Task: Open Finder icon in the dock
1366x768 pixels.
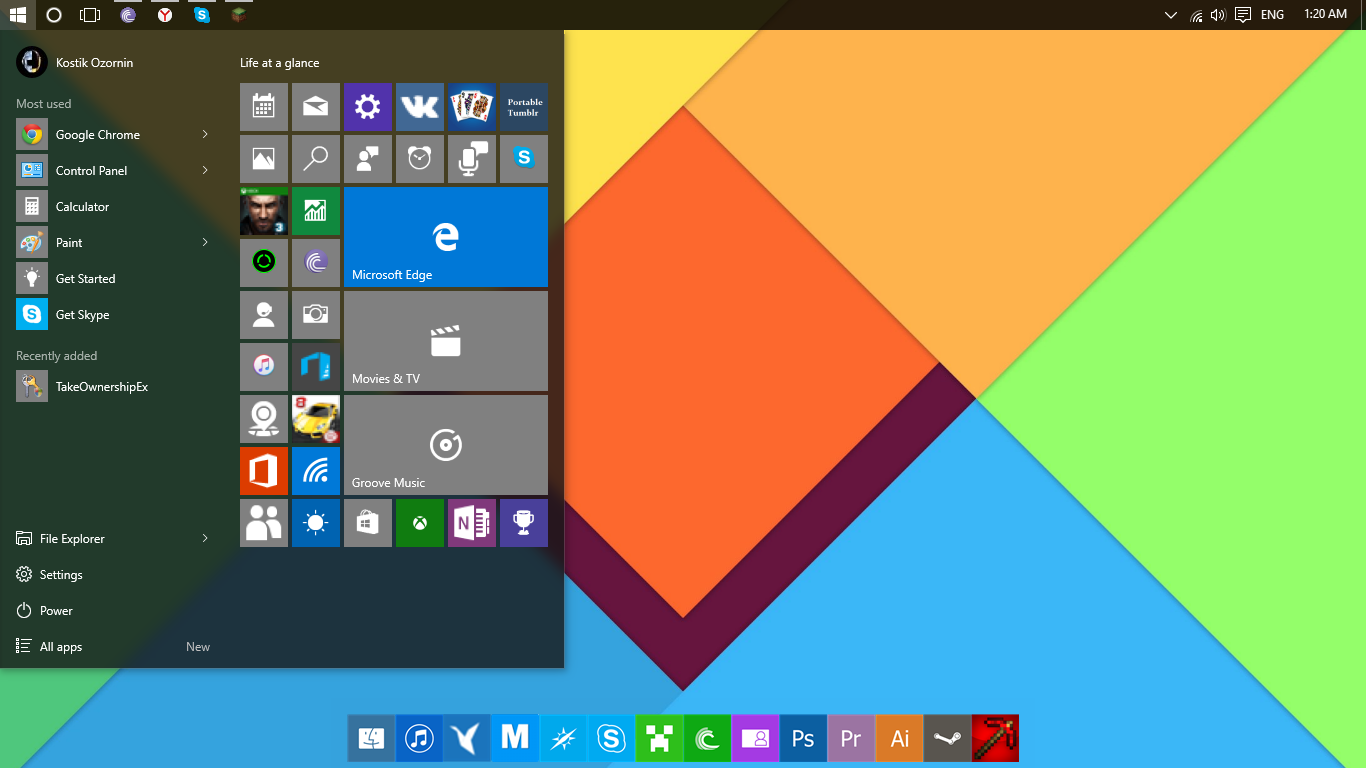Action: point(371,738)
